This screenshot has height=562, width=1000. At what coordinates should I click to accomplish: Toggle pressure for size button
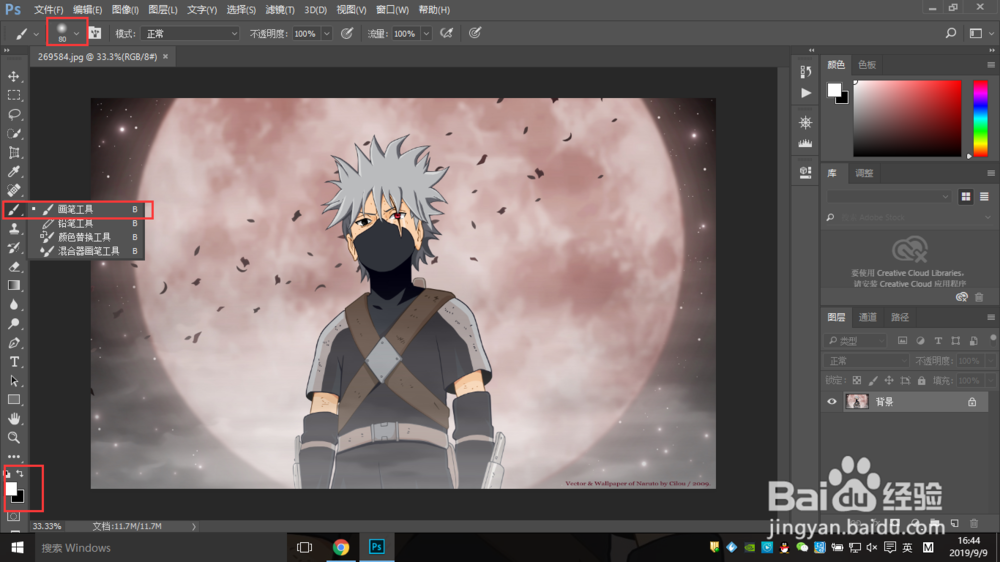tap(475, 33)
